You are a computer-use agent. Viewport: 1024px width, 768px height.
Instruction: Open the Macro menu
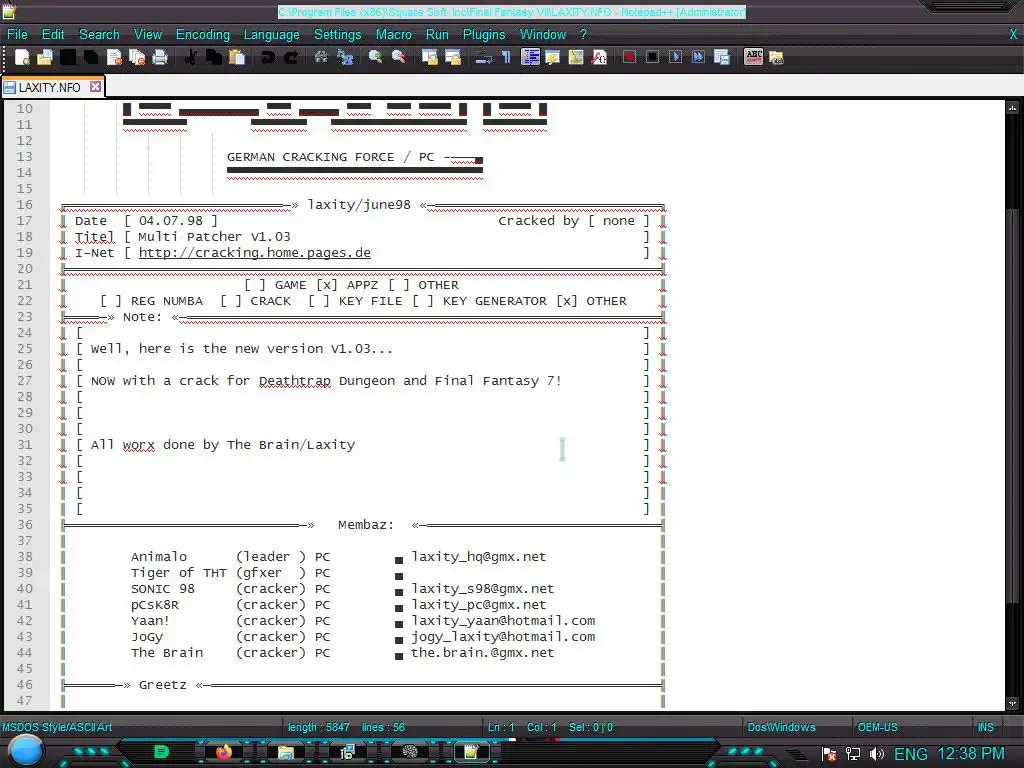pos(393,35)
